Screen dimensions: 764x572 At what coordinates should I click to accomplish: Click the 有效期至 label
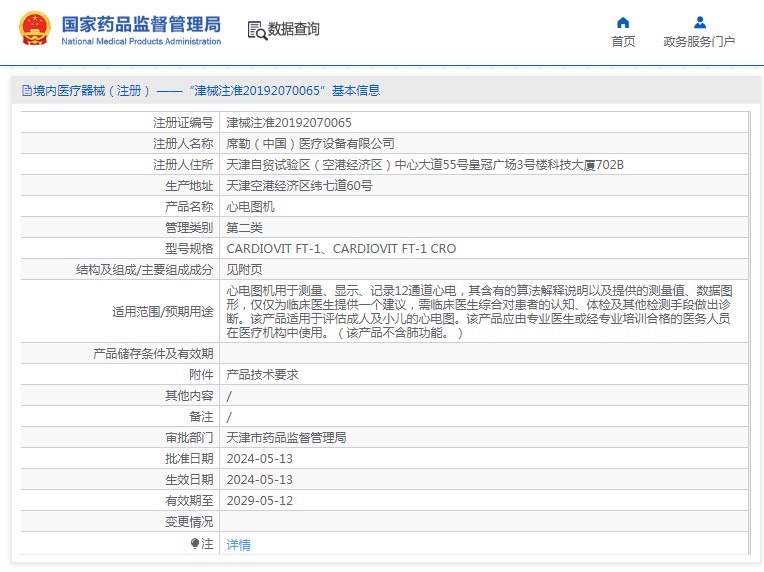(189, 500)
